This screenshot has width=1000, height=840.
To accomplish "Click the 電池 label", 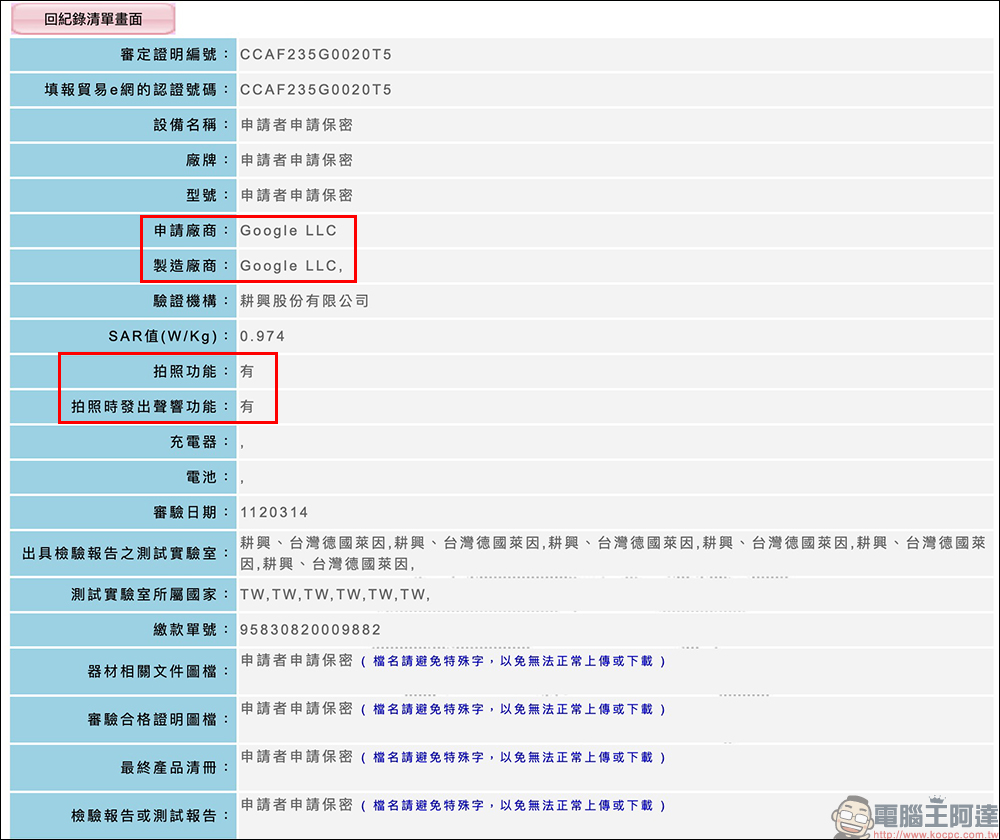I will pos(207,477).
